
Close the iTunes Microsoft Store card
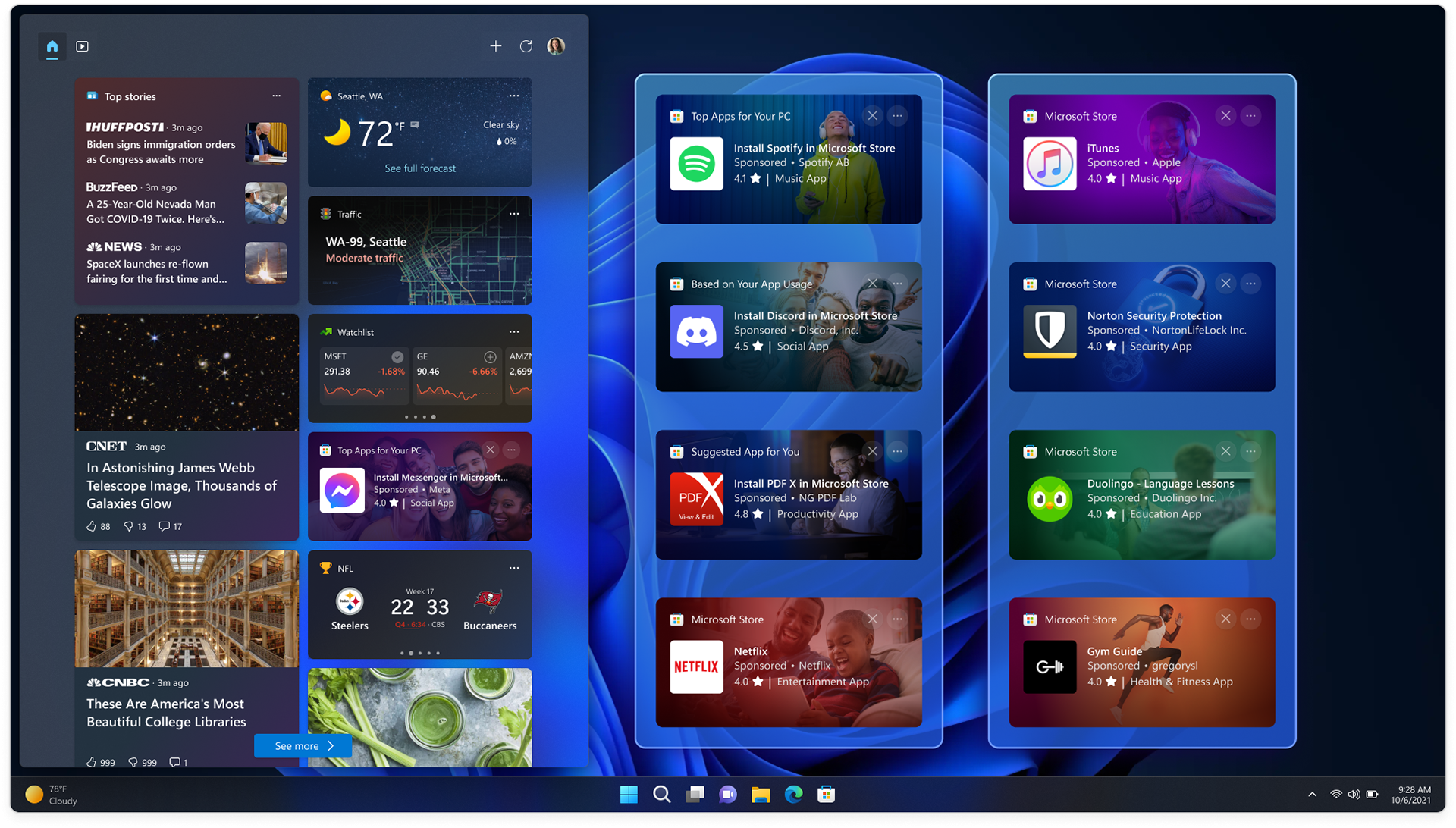[1225, 116]
